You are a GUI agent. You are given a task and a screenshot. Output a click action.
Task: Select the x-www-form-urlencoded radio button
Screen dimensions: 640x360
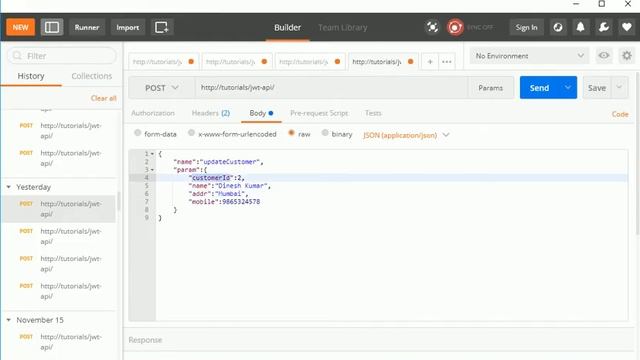click(191, 133)
